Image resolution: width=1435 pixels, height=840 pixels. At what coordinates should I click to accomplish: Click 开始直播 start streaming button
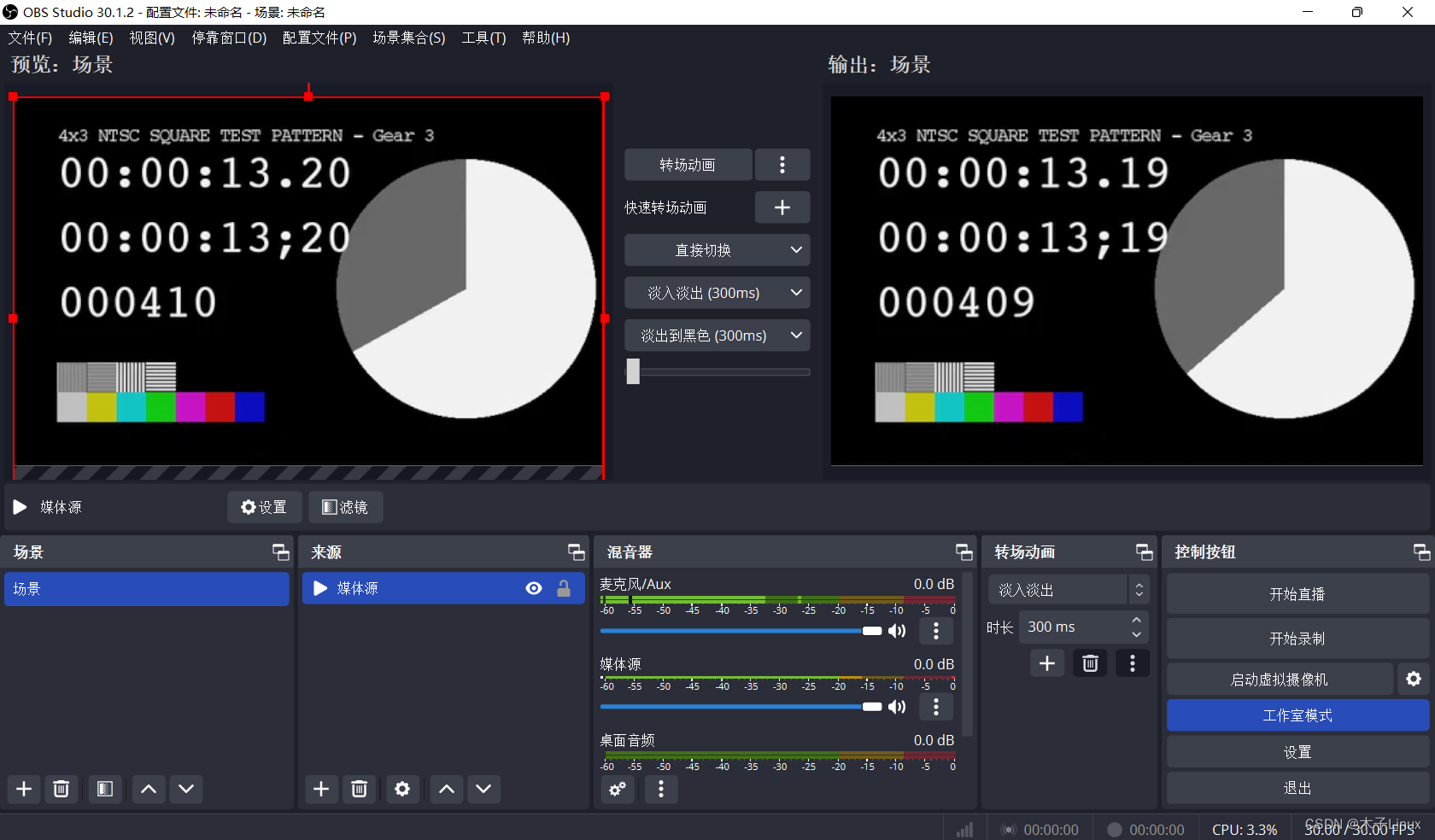pyautogui.click(x=1297, y=594)
